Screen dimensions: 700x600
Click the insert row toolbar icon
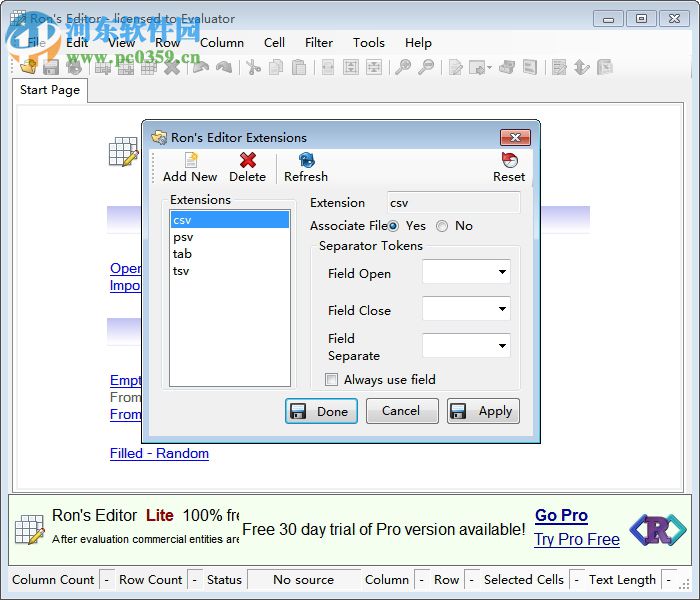[103, 67]
